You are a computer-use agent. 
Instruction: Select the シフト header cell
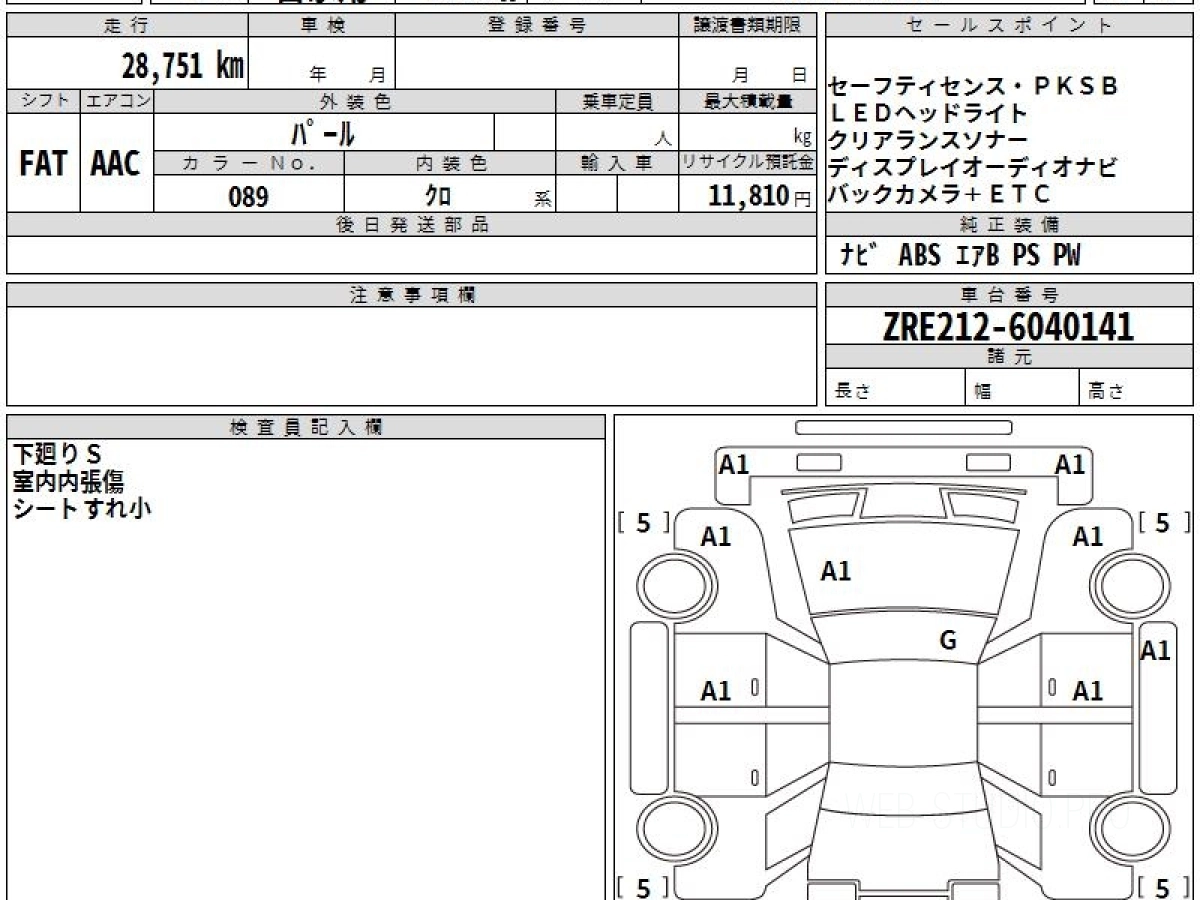click(x=44, y=101)
